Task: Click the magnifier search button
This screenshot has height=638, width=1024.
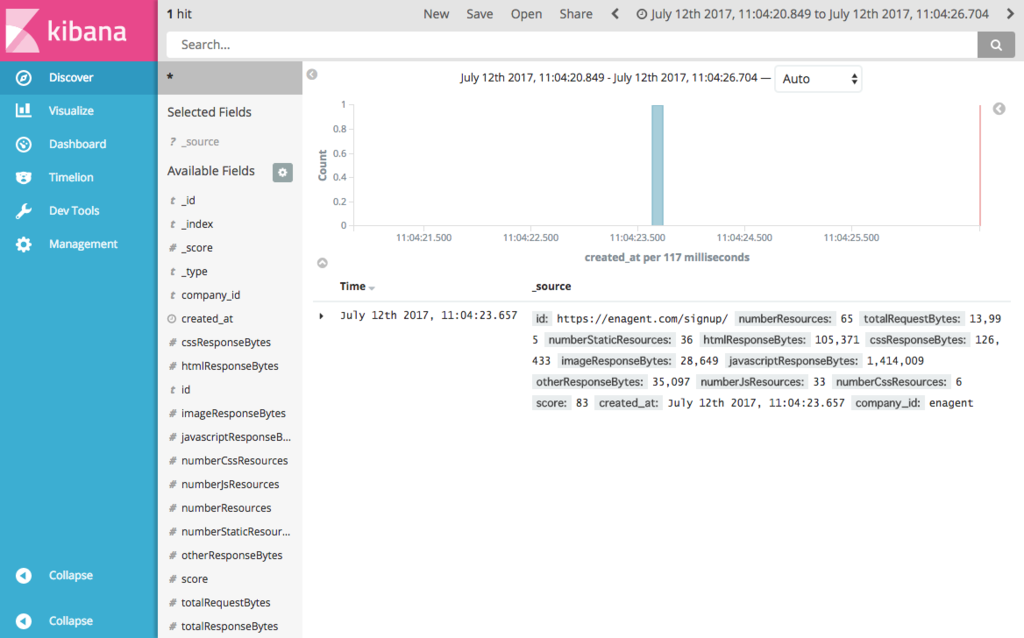Action: pos(996,45)
